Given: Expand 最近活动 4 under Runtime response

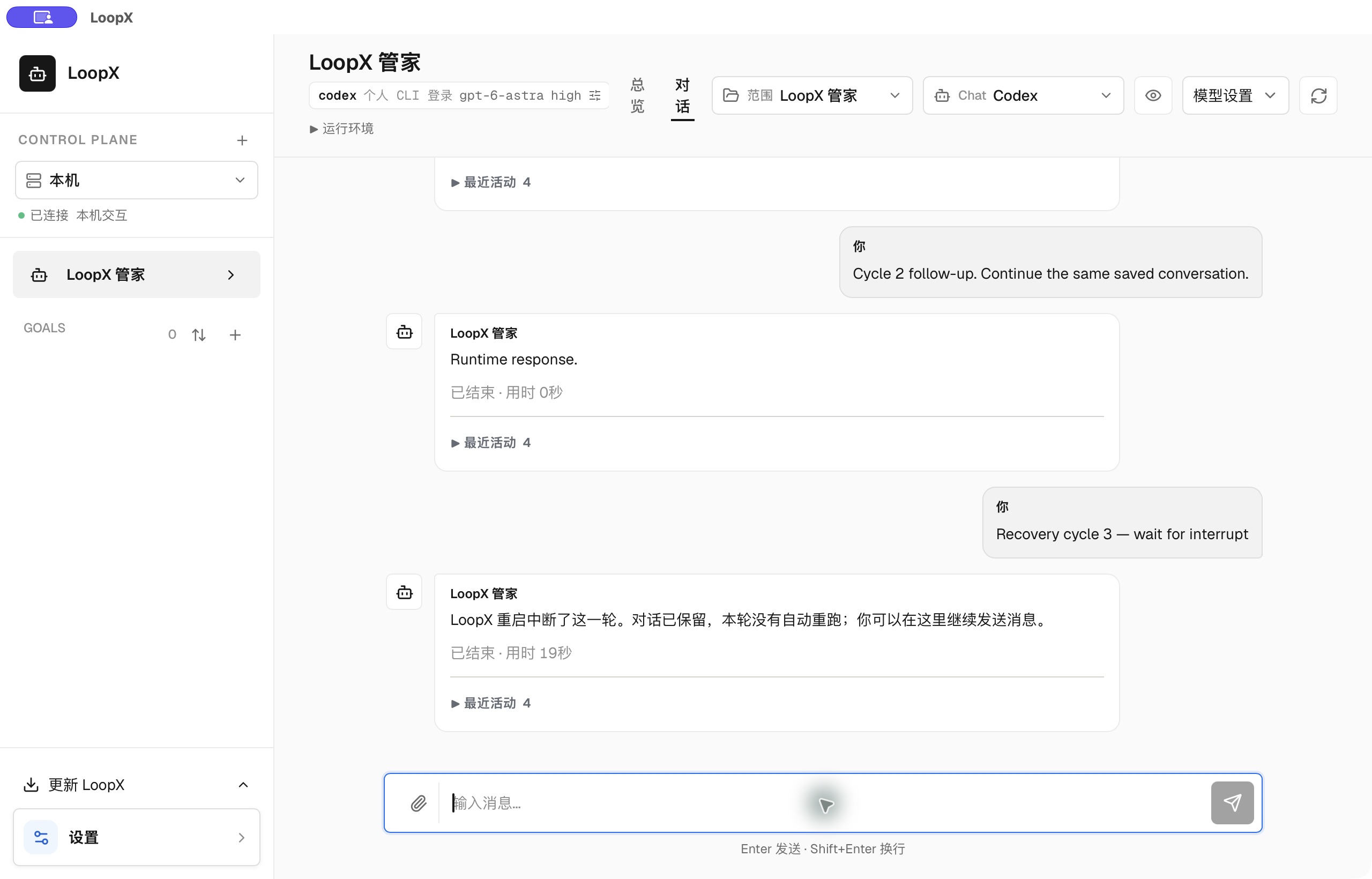Looking at the screenshot, I should coord(491,442).
